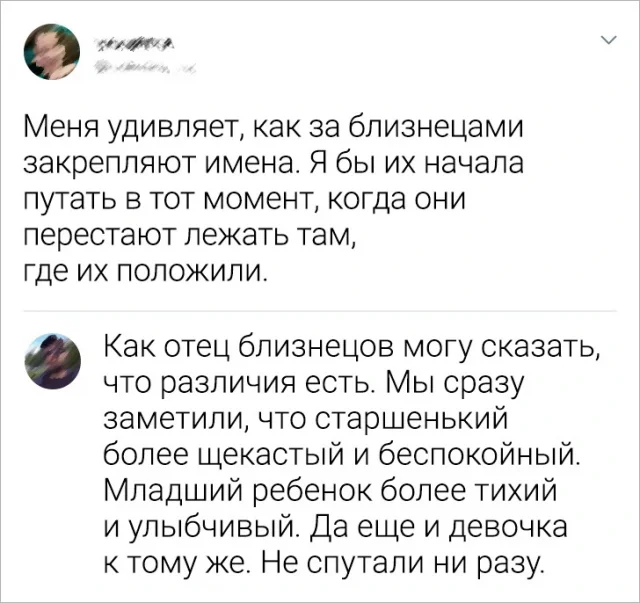Viewport: 640px width, 603px height.
Task: Click the reply author's profile avatar
Action: click(48, 359)
